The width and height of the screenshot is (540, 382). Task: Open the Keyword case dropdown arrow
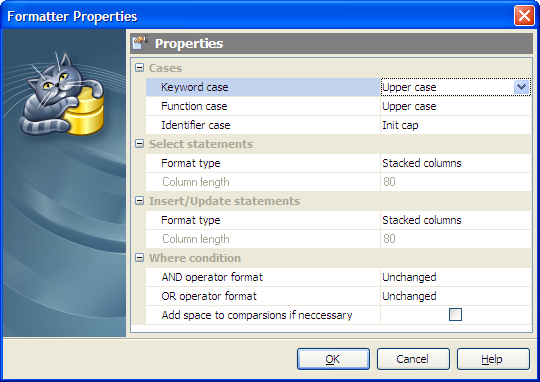521,87
